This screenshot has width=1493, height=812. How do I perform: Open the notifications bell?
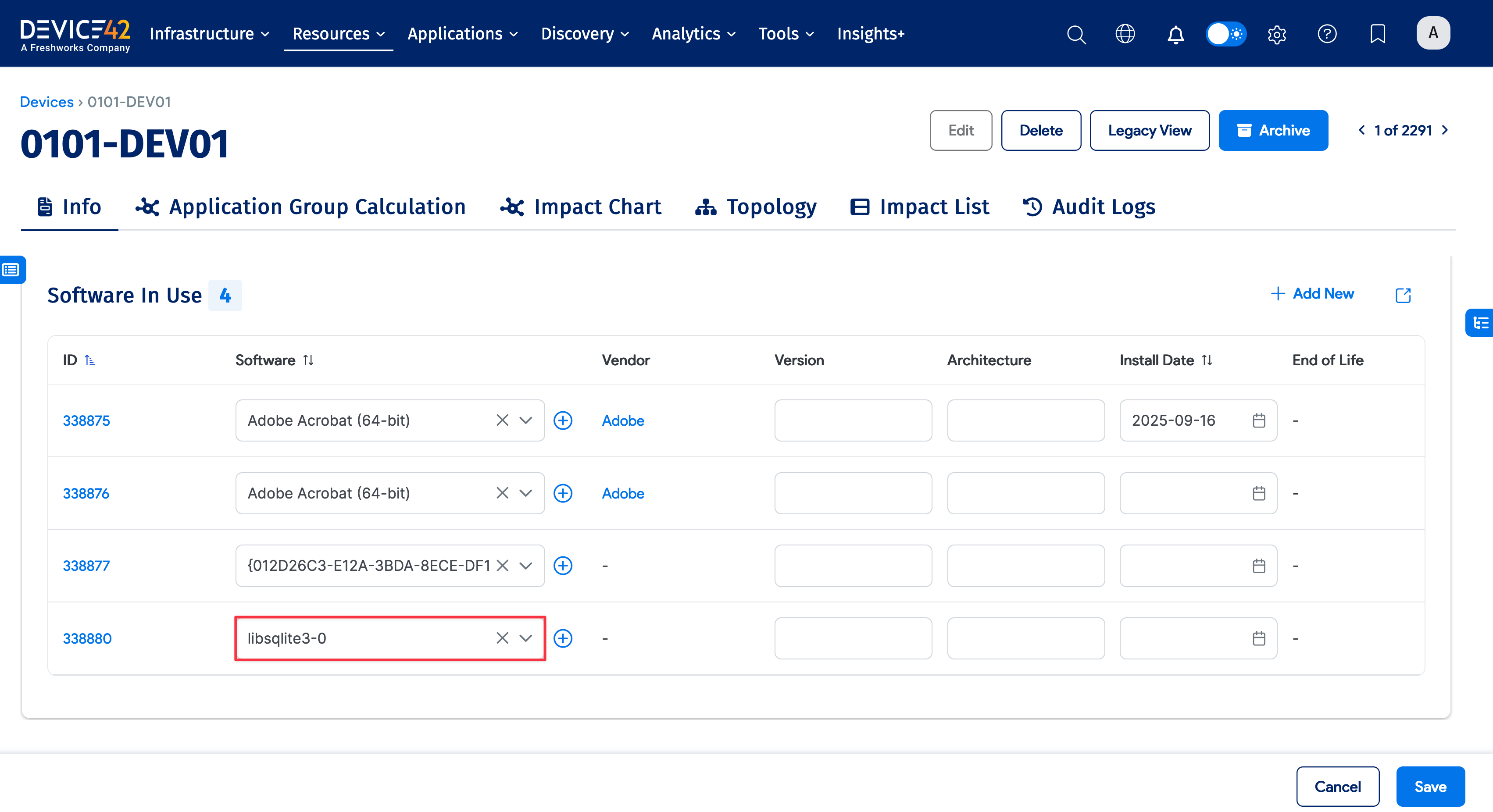tap(1175, 34)
